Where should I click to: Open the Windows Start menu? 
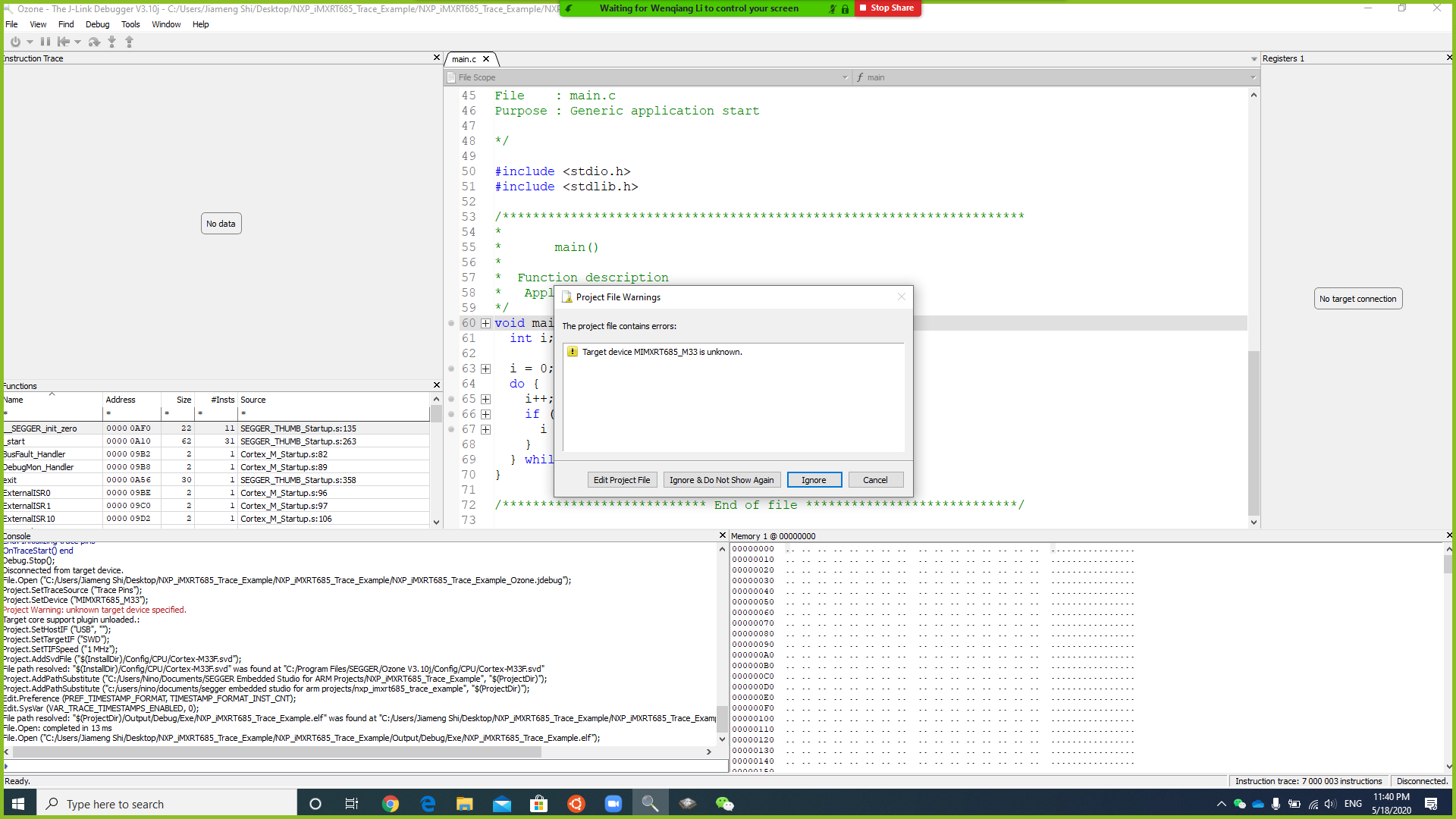[18, 804]
